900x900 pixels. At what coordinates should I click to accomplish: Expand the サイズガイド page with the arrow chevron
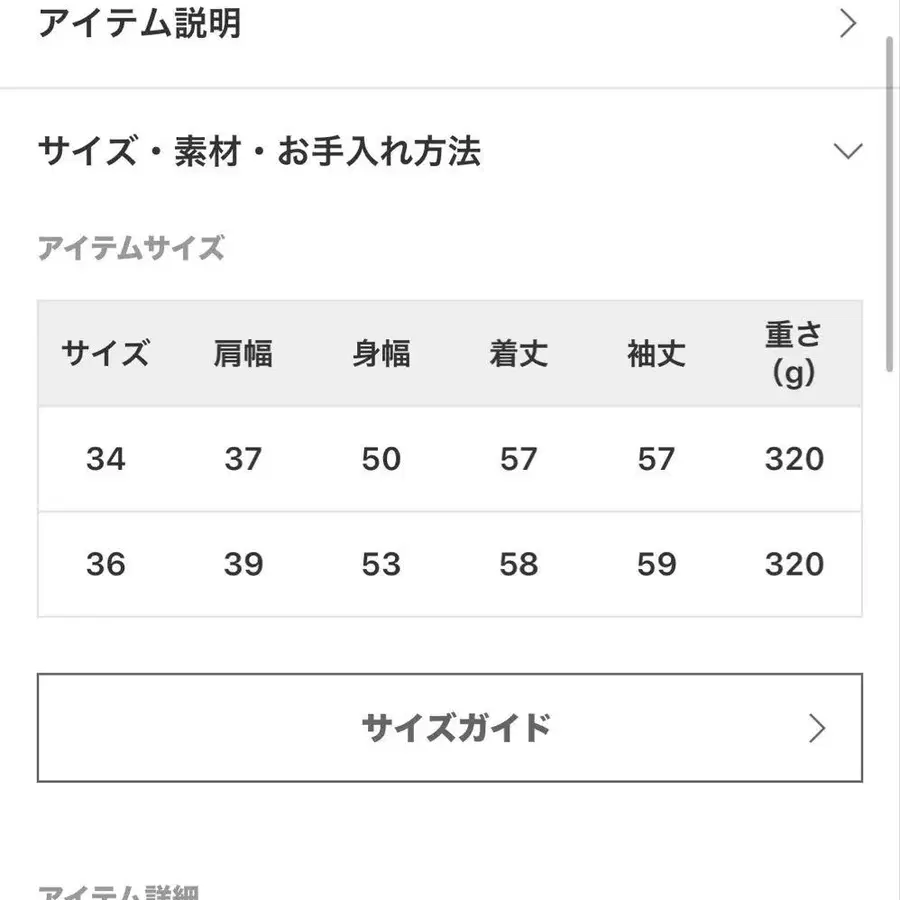tap(818, 729)
